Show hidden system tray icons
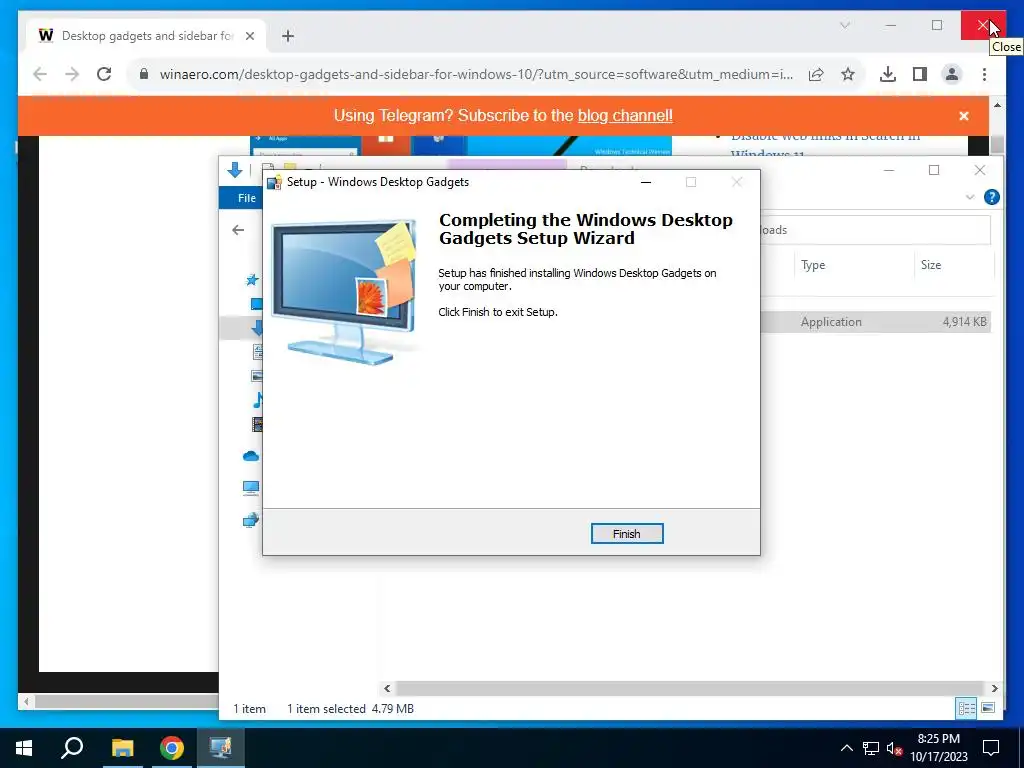Image resolution: width=1024 pixels, height=768 pixels. point(846,748)
